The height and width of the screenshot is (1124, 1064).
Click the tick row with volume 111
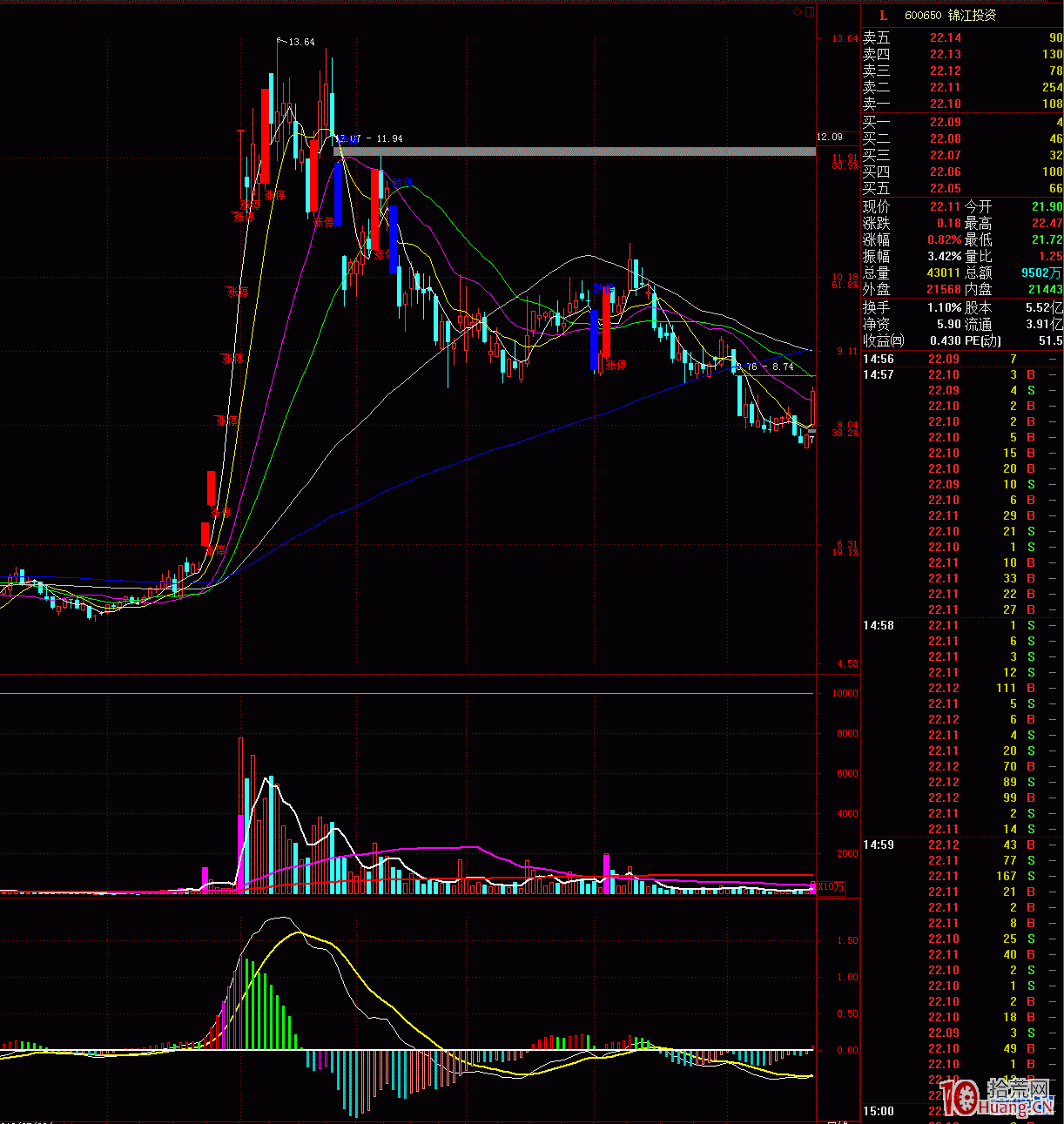(x=962, y=688)
